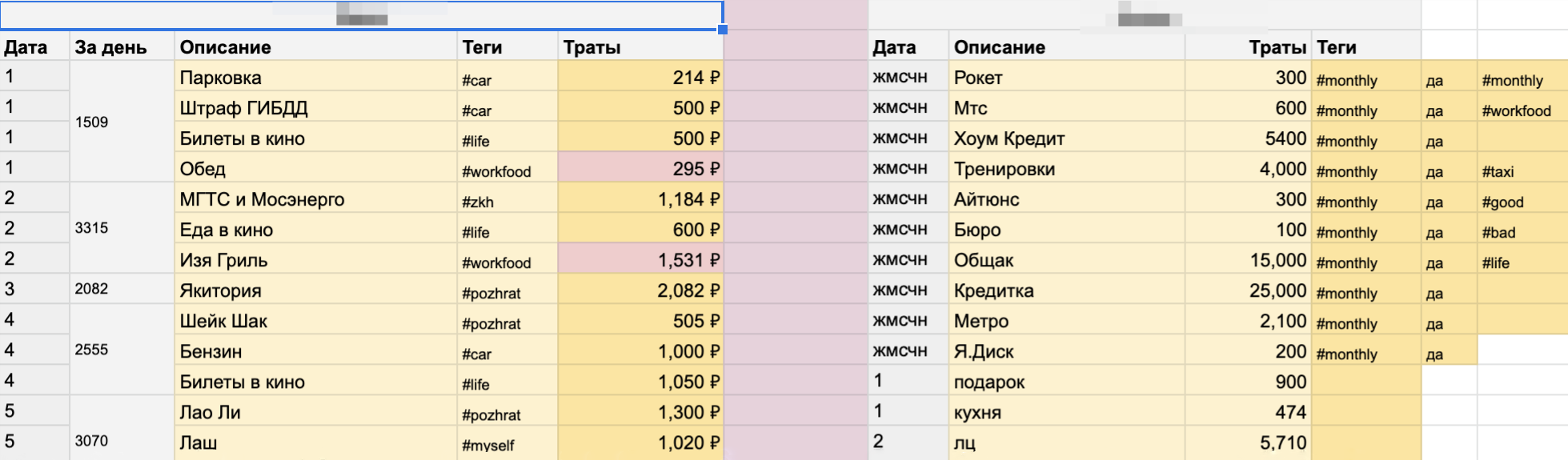Select the 2,100 amount cell
Screen dimensions: 1568x460
1248,320
